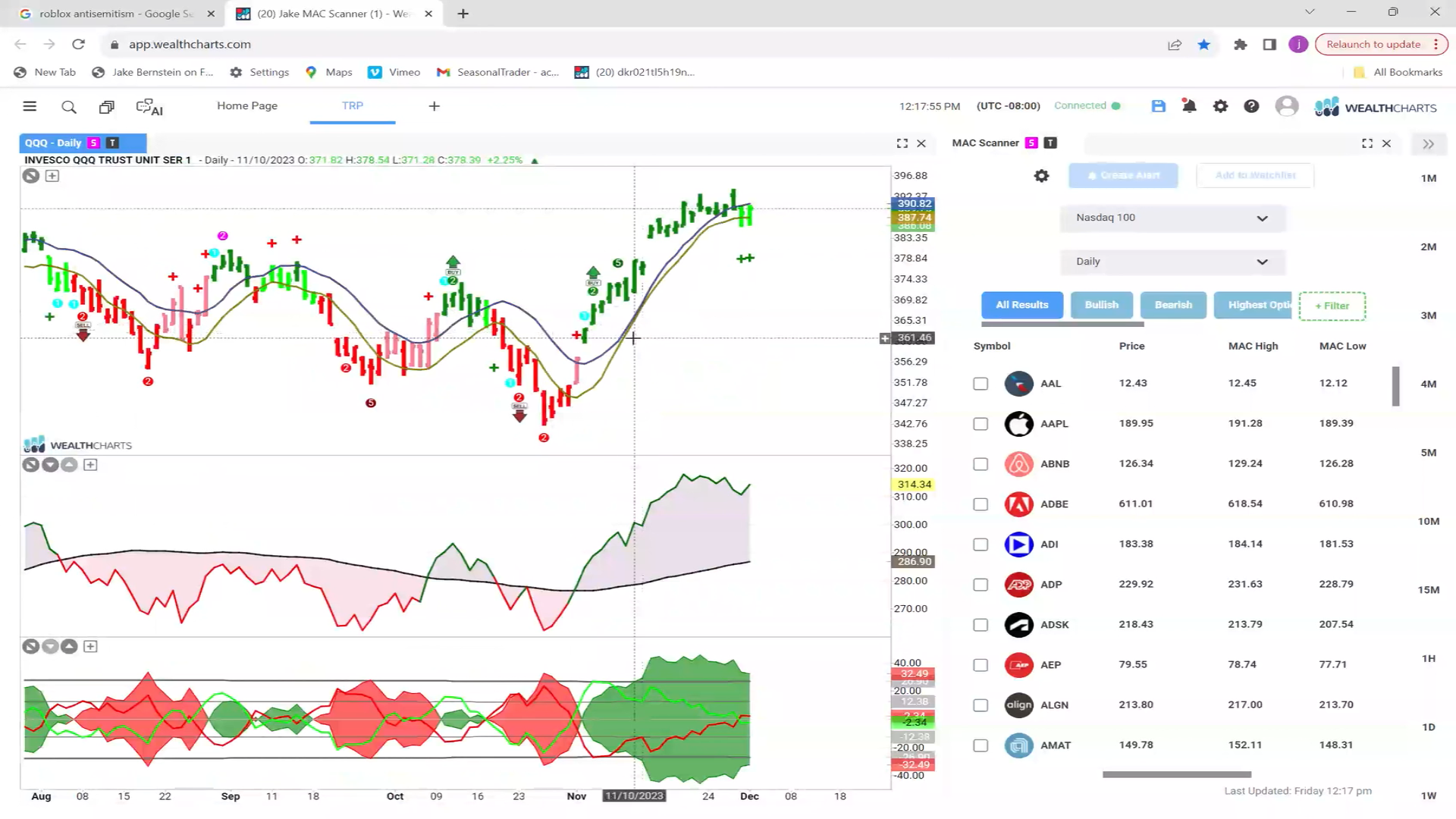Select the 1W timeframe in sidebar
The height and width of the screenshot is (819, 1456).
1429,796
